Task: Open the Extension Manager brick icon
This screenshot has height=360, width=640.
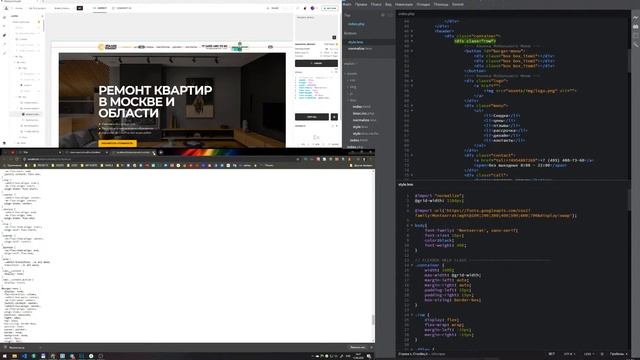Action: pos(636,27)
